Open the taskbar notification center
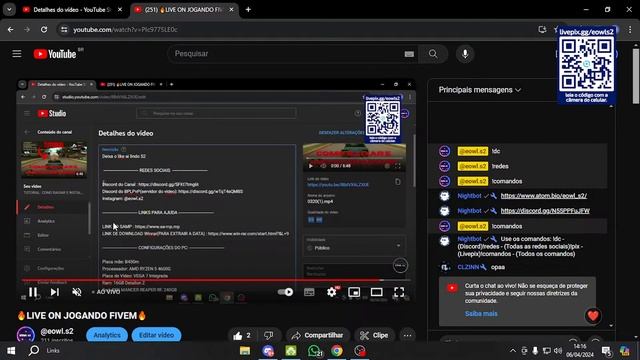The height and width of the screenshot is (360, 640). click(607, 351)
